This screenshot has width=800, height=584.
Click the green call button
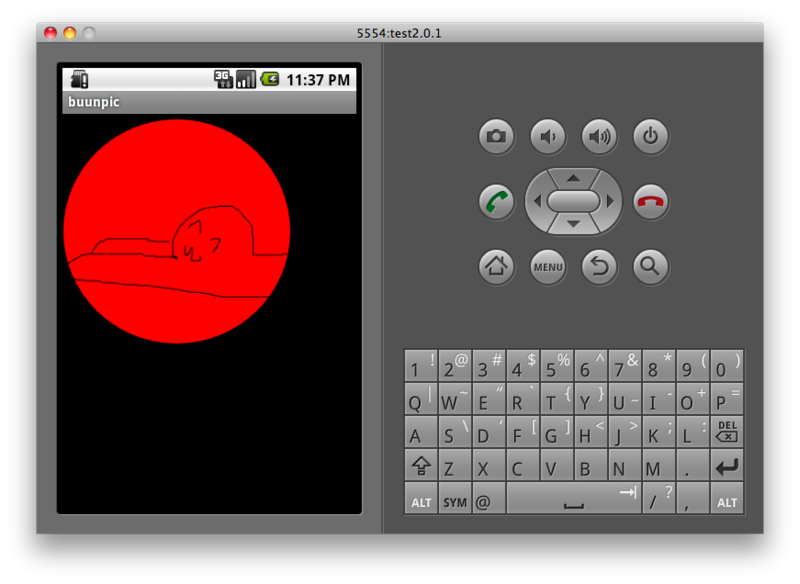[x=496, y=201]
